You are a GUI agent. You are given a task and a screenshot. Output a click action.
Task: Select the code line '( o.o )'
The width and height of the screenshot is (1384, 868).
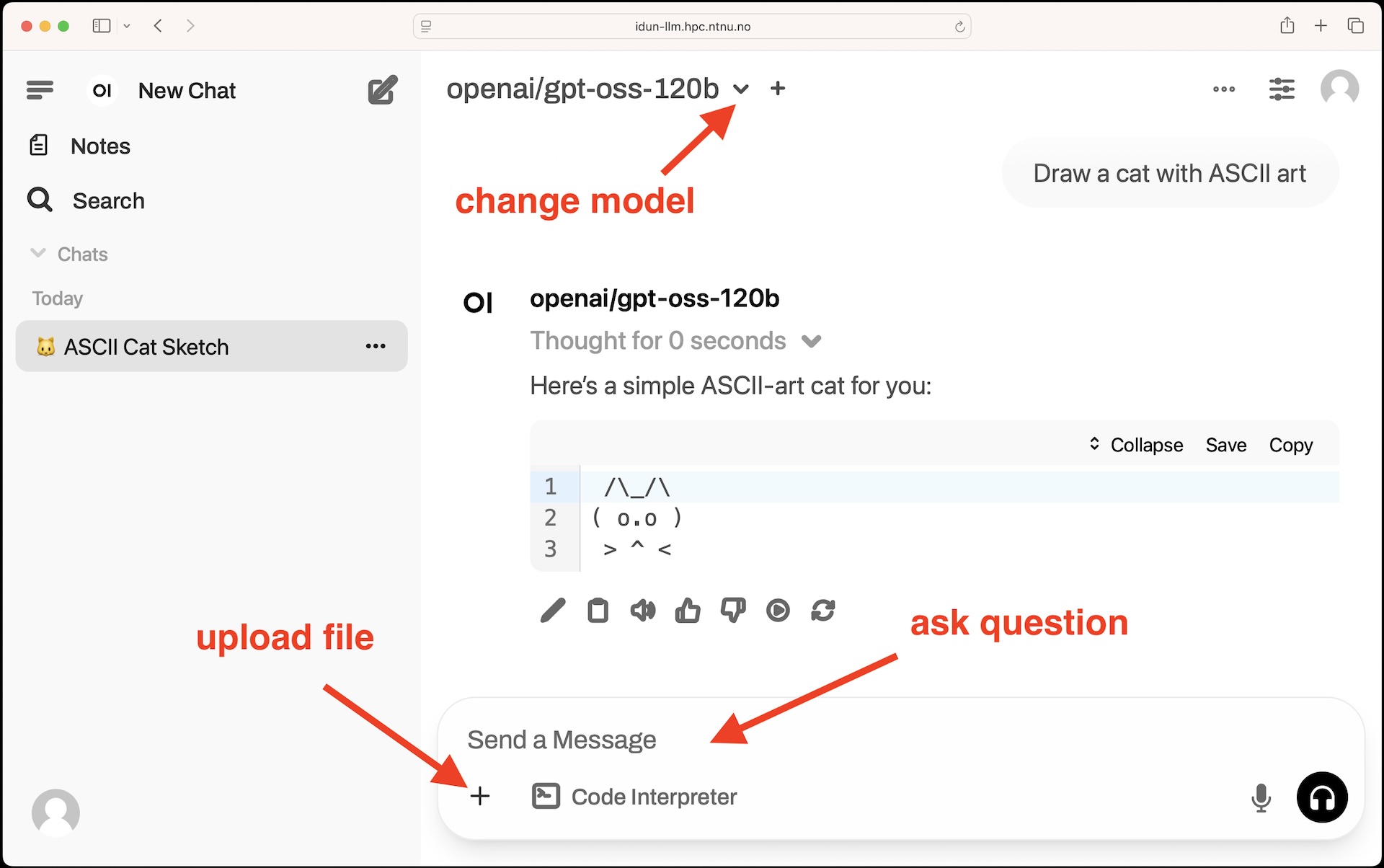tap(636, 518)
